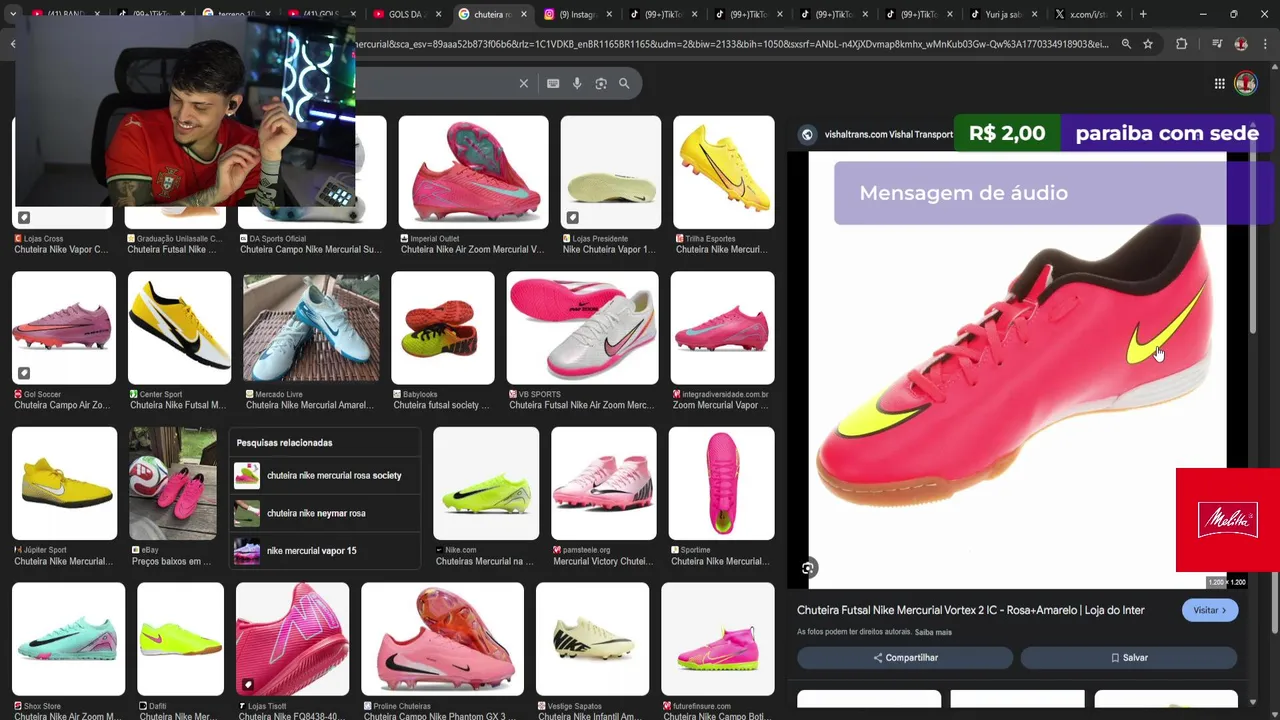Open the Lojas Presidente shoe sole thumbnail

click(610, 172)
